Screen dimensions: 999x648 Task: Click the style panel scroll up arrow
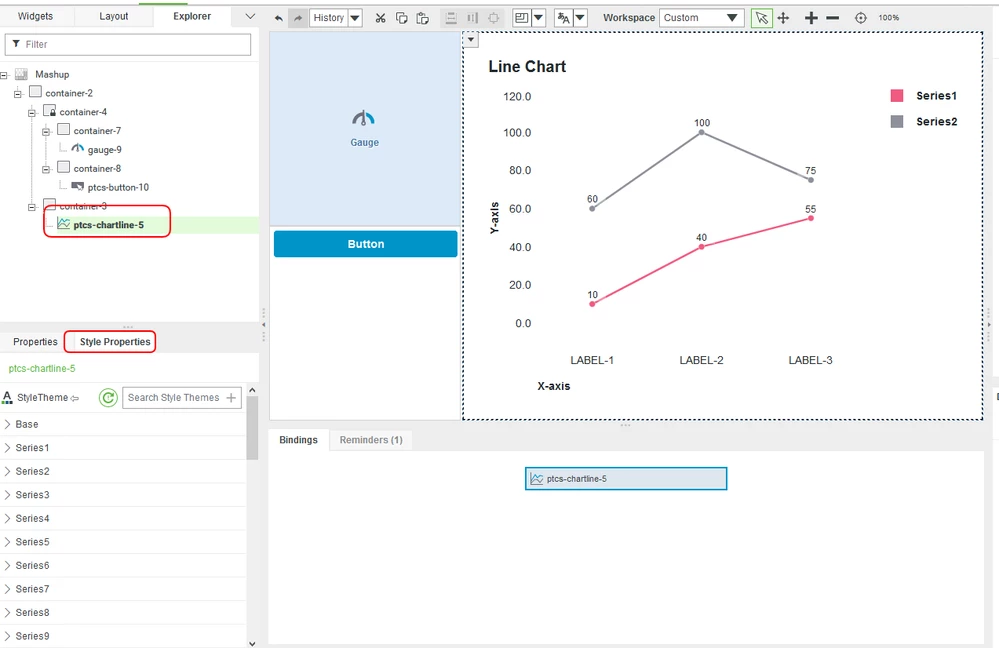[252, 390]
